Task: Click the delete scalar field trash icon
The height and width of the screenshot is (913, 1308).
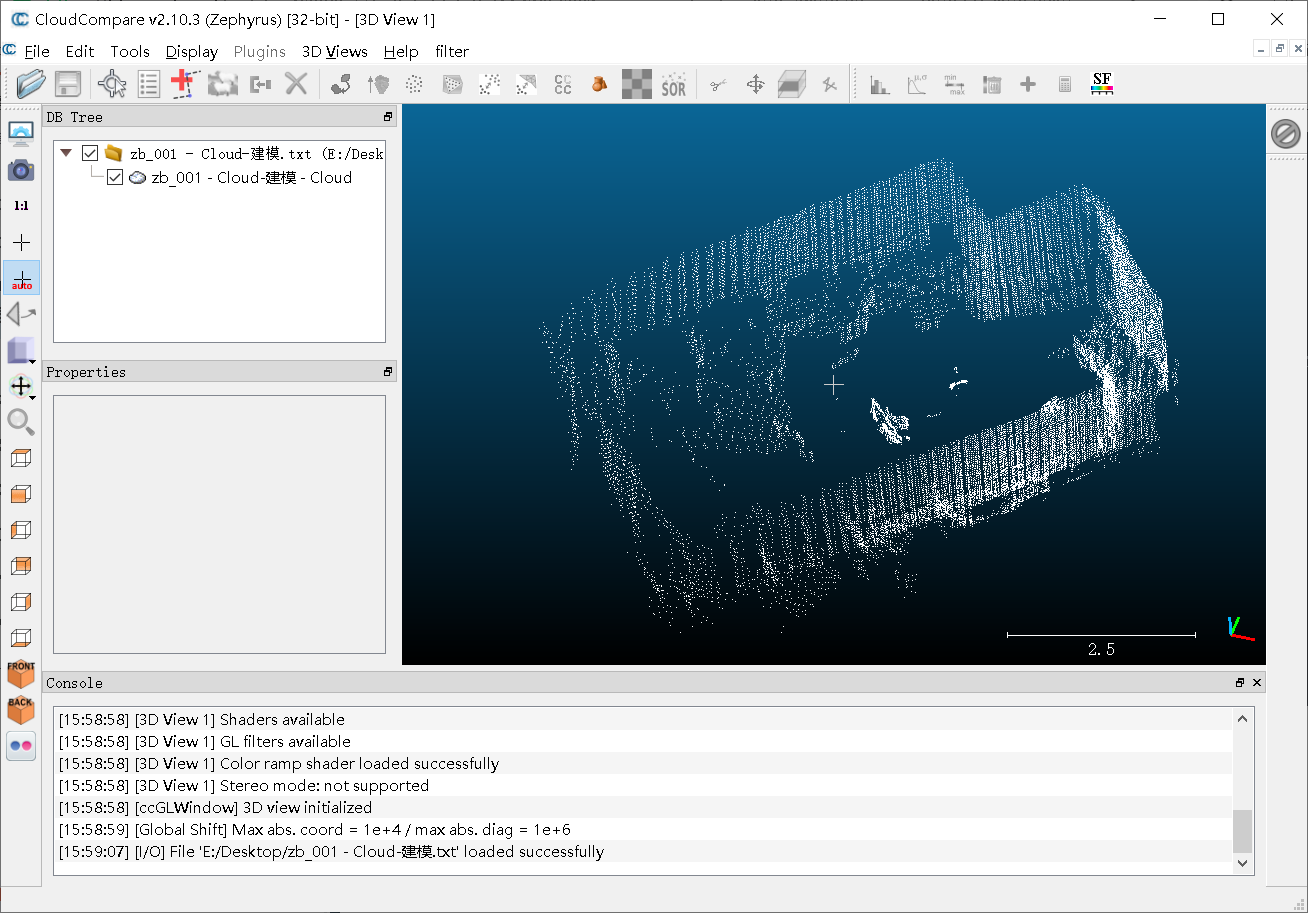Action: tap(992, 85)
